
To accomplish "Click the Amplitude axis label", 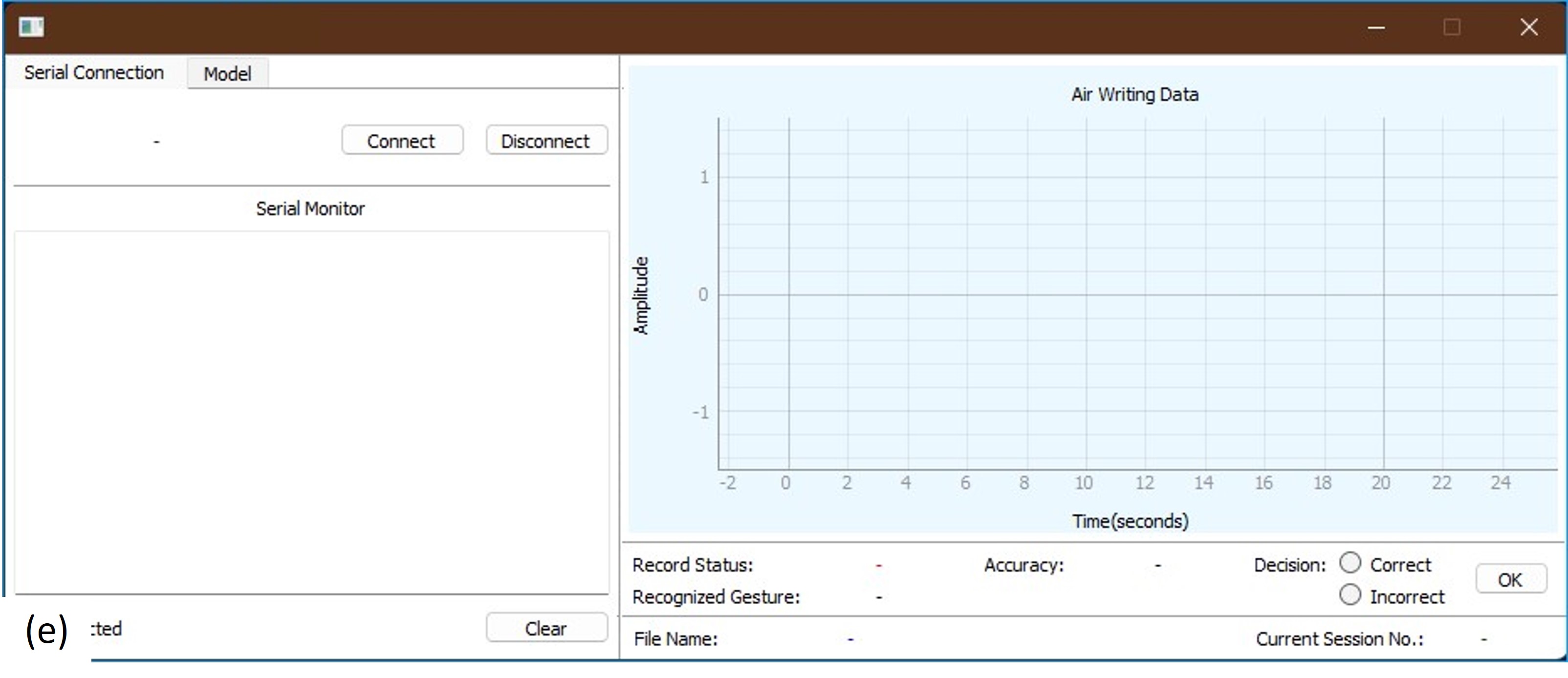I will click(x=641, y=295).
